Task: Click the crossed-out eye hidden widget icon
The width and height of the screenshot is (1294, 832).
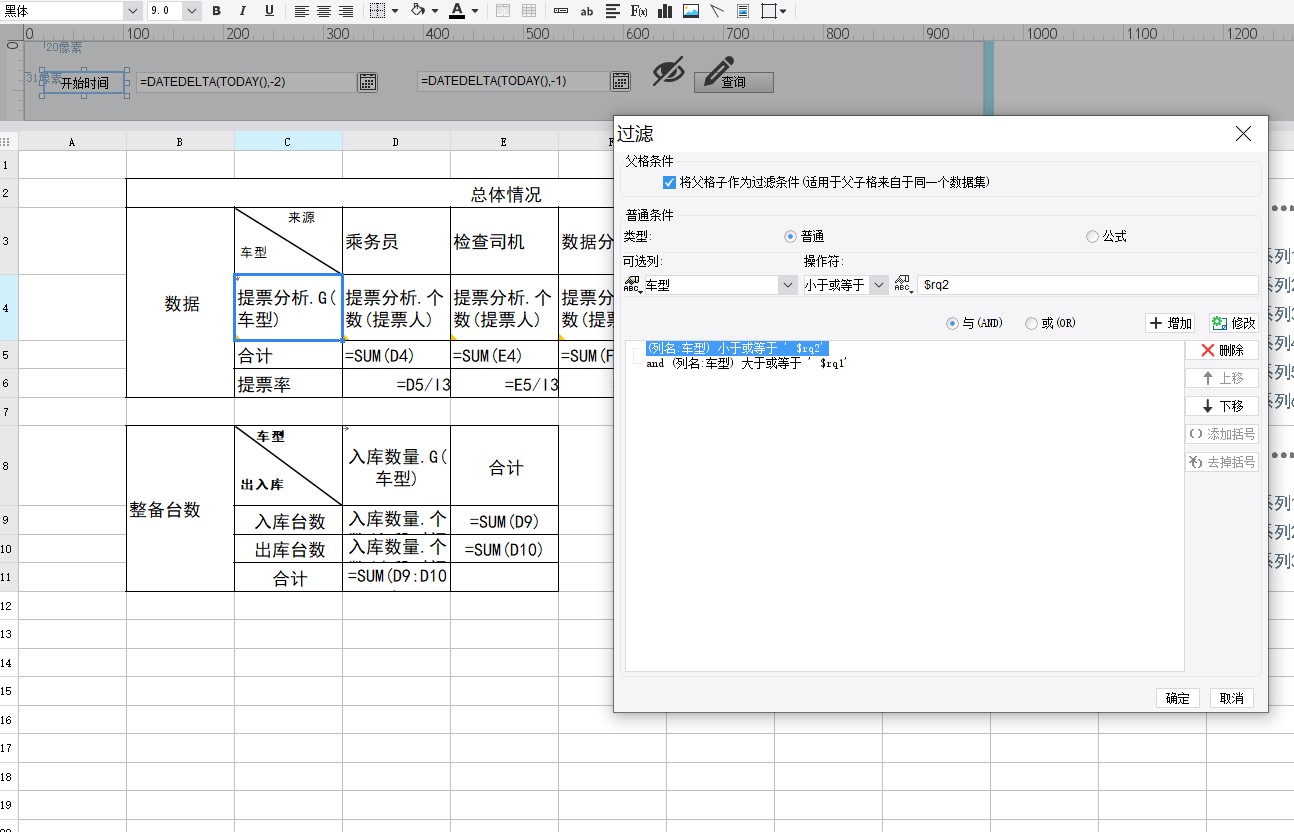Action: (668, 72)
